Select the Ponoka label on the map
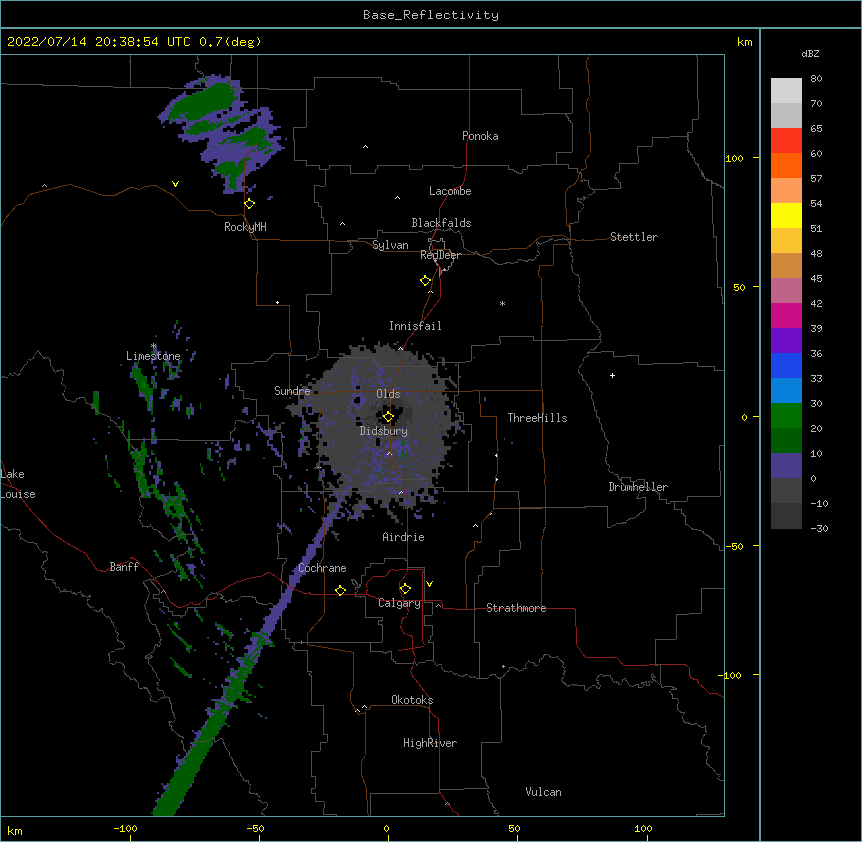The height and width of the screenshot is (842, 862). pos(480,136)
